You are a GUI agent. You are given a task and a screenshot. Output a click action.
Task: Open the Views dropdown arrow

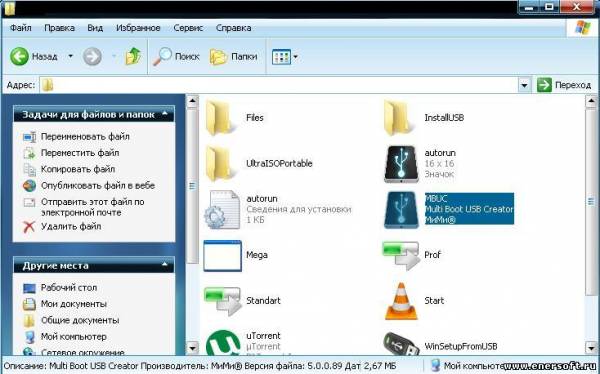click(x=295, y=57)
